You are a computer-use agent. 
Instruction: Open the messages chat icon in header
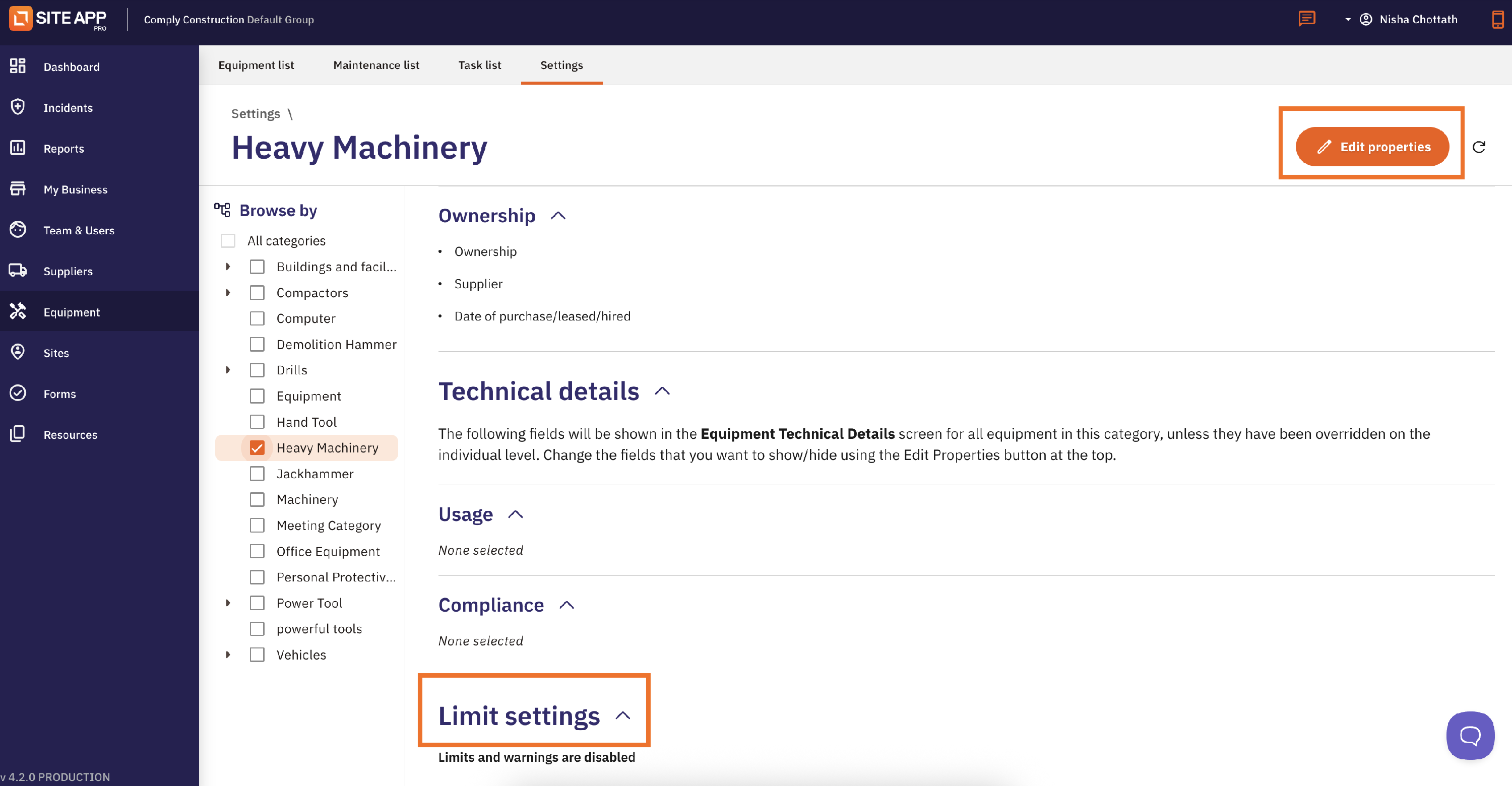[1306, 19]
